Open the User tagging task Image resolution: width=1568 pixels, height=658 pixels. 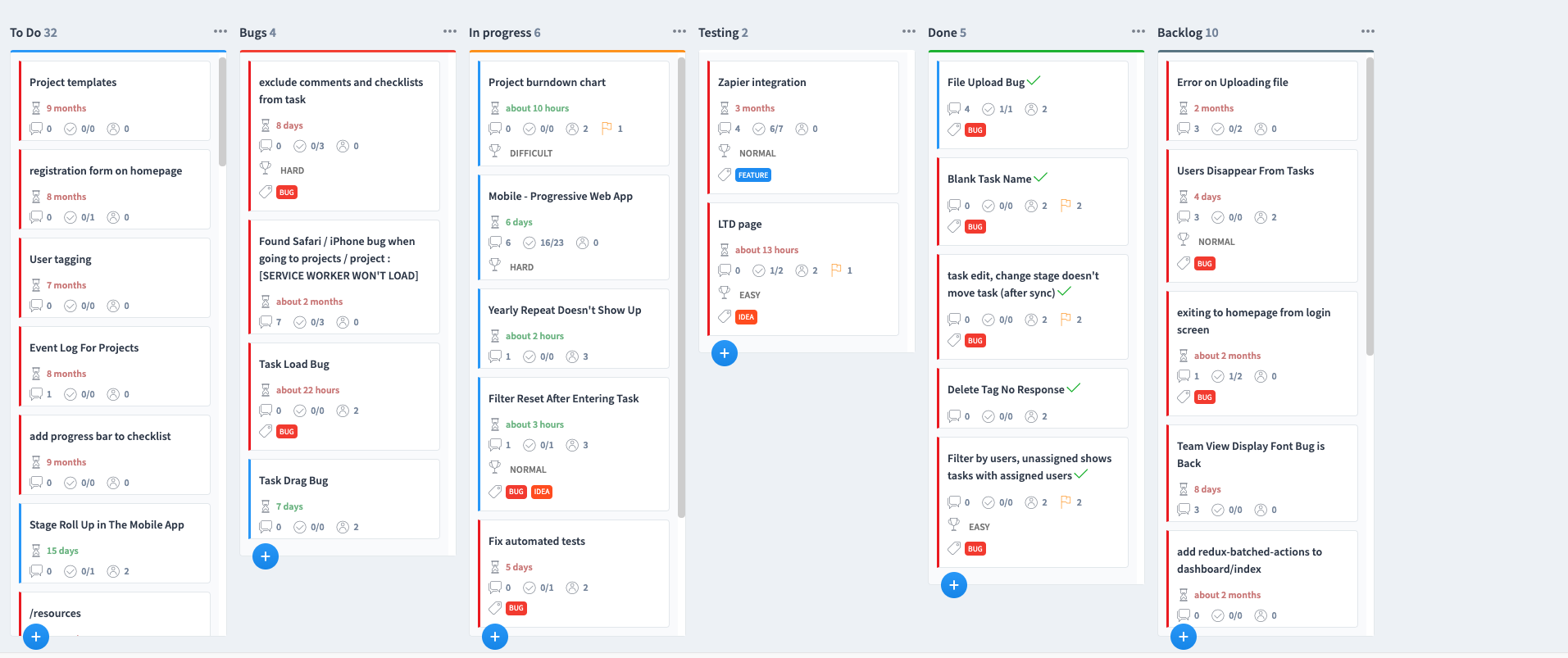coord(115,278)
